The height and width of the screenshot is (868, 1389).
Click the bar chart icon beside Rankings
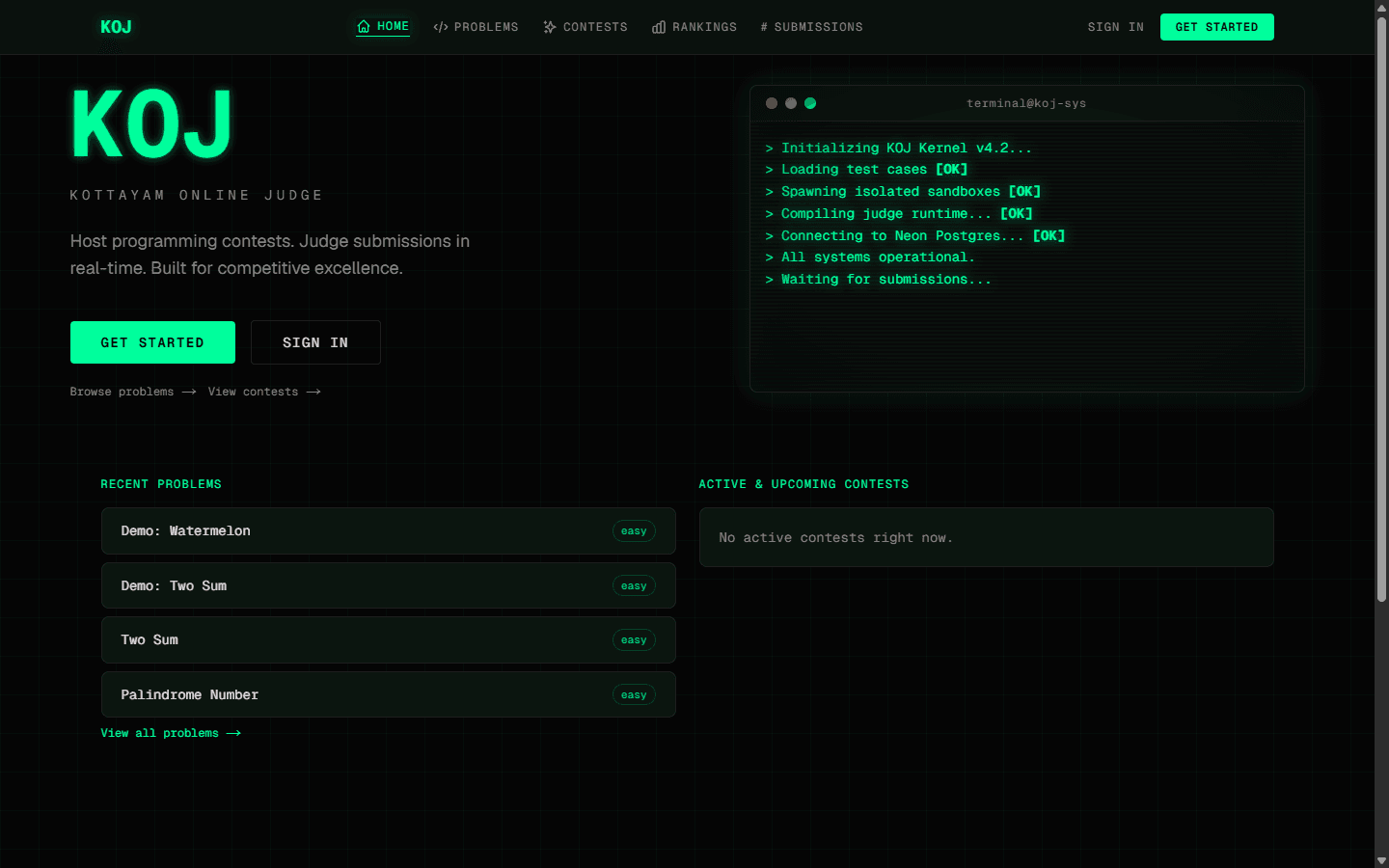(659, 27)
